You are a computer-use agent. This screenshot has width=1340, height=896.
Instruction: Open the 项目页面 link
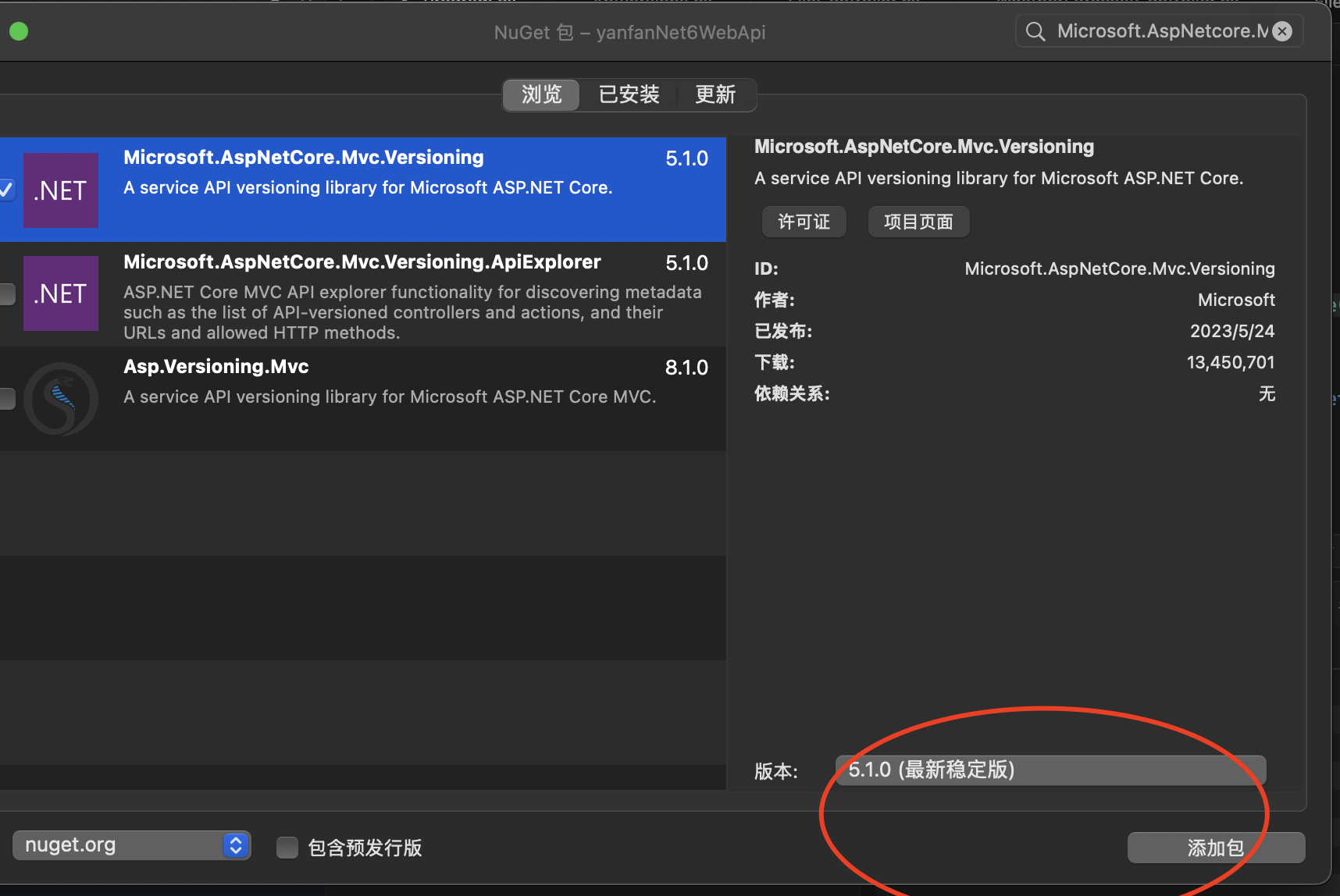(x=918, y=222)
